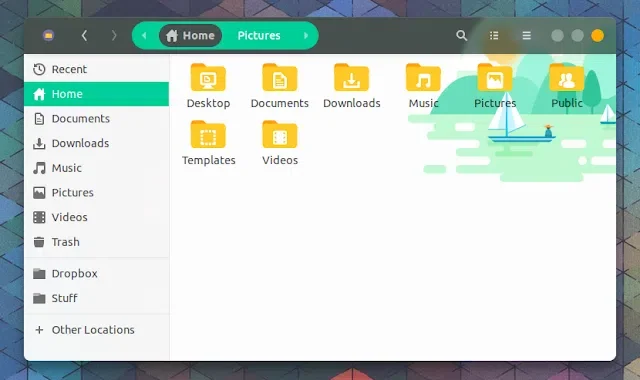This screenshot has width=640, height=380.
Task: Switch to Pictures in the path bar
Action: [259, 36]
